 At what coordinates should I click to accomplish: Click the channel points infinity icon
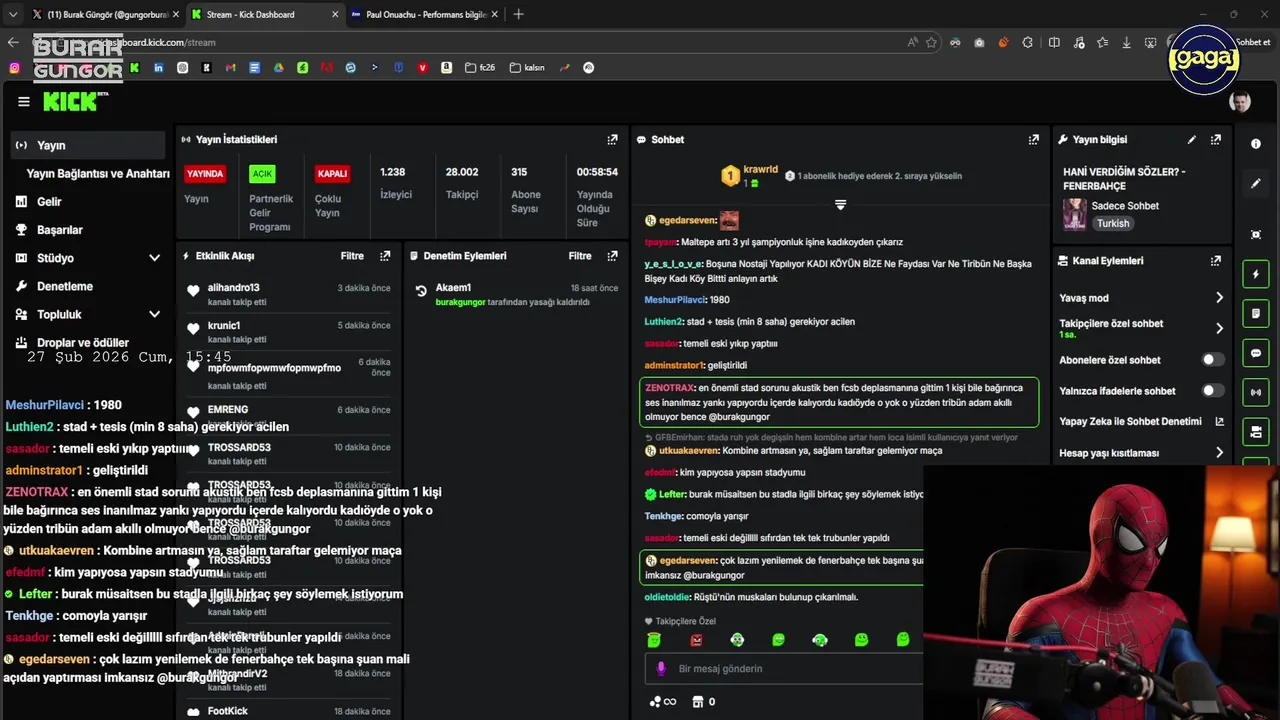[663, 702]
